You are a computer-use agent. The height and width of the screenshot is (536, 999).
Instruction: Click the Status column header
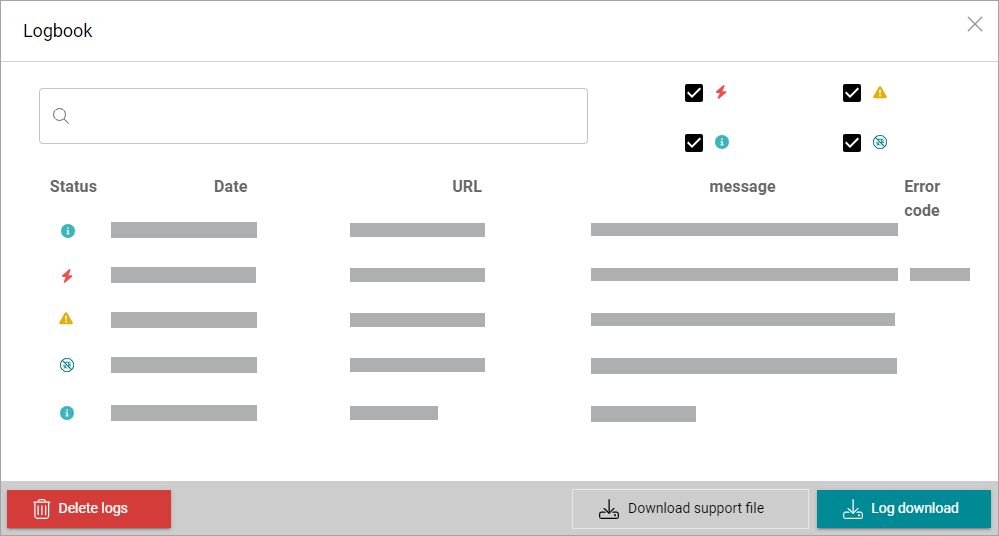73,186
